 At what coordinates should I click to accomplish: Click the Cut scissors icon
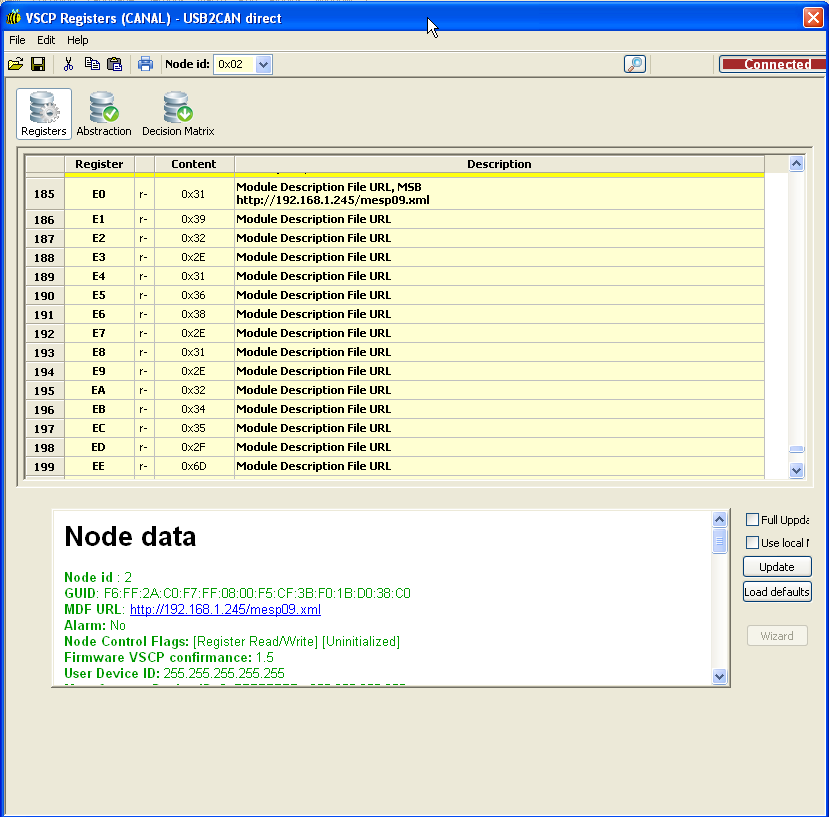[x=68, y=64]
